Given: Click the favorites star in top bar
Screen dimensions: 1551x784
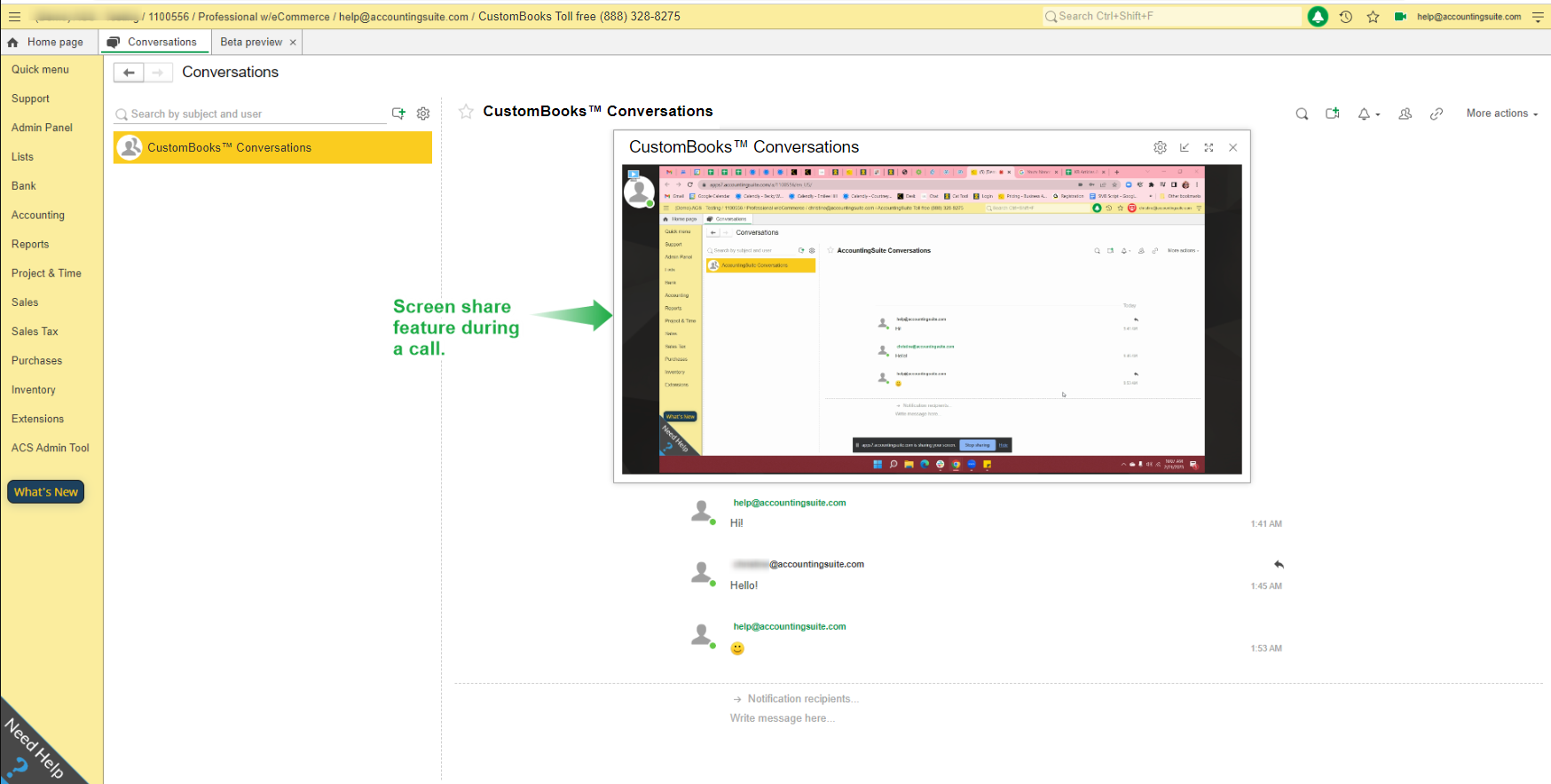Looking at the screenshot, I should [x=1373, y=17].
